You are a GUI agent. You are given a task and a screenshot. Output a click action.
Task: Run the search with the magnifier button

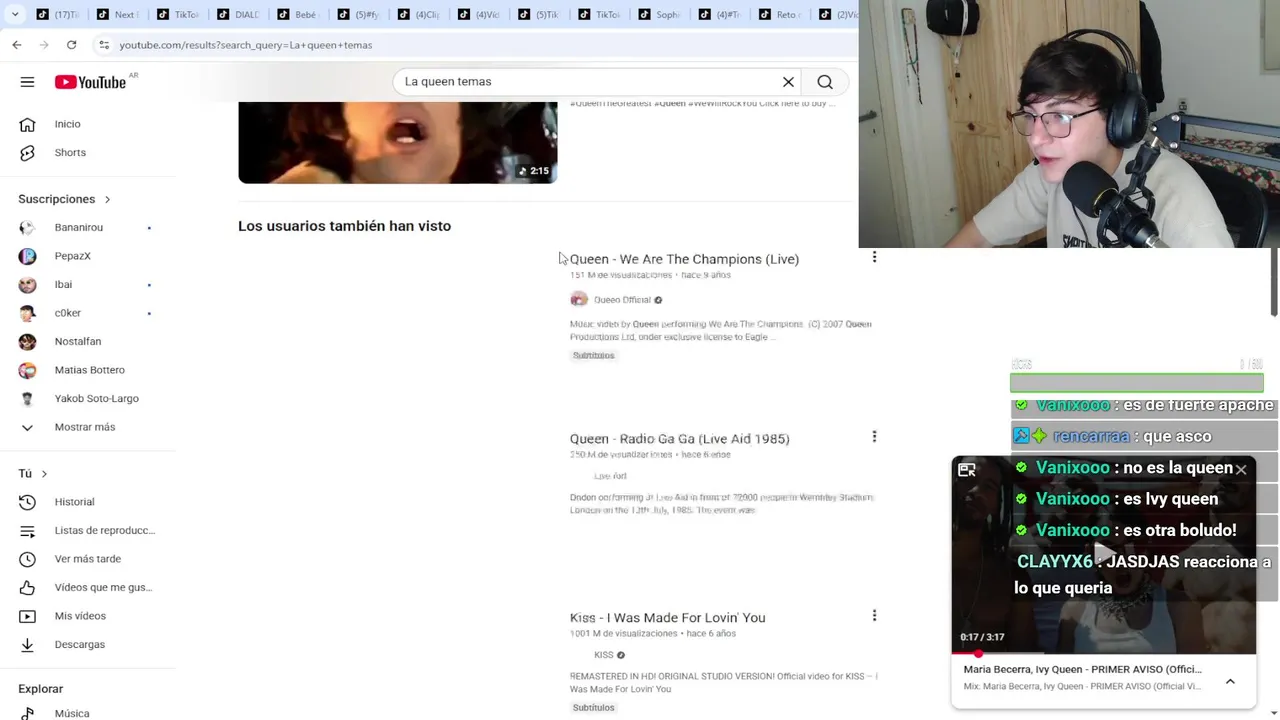tap(825, 82)
